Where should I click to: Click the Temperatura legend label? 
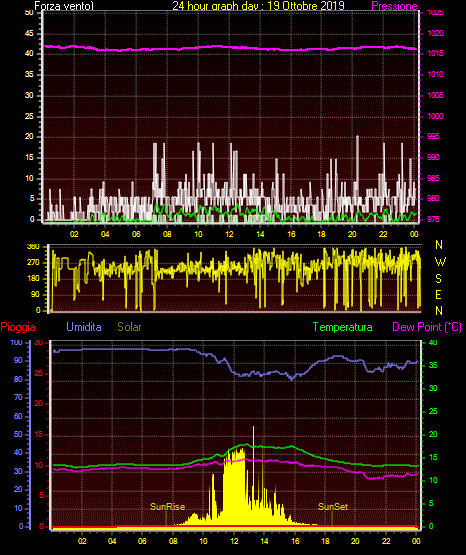point(342,327)
